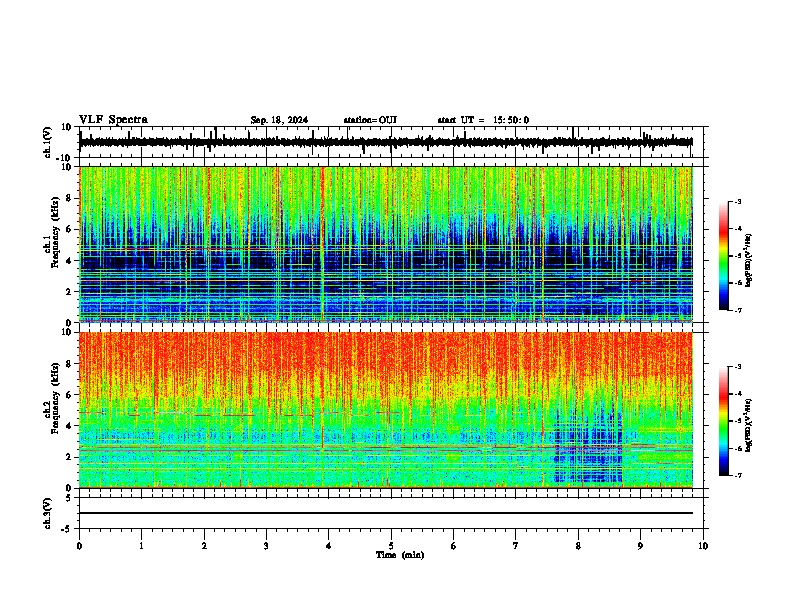Click the "station=OUI" header label
Image resolution: width=792 pixels, height=612 pixels.
370,120
